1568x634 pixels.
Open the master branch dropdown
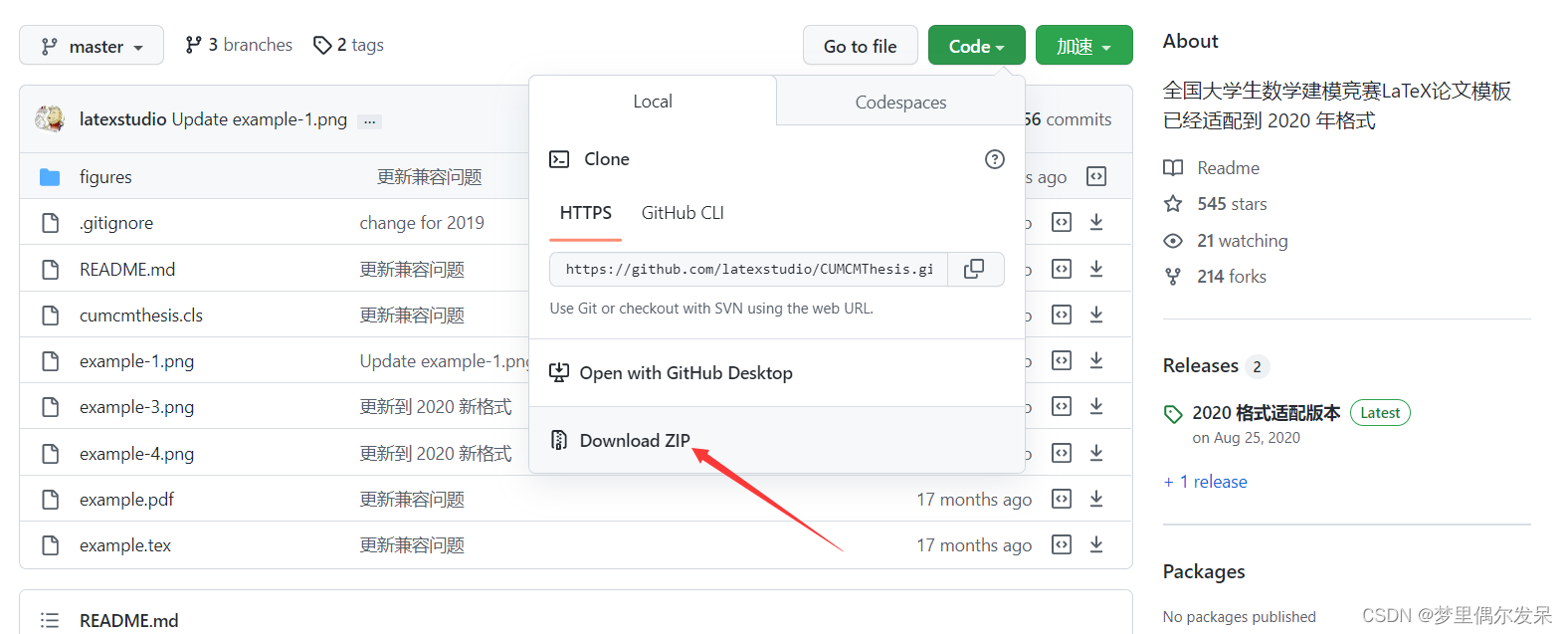(92, 46)
